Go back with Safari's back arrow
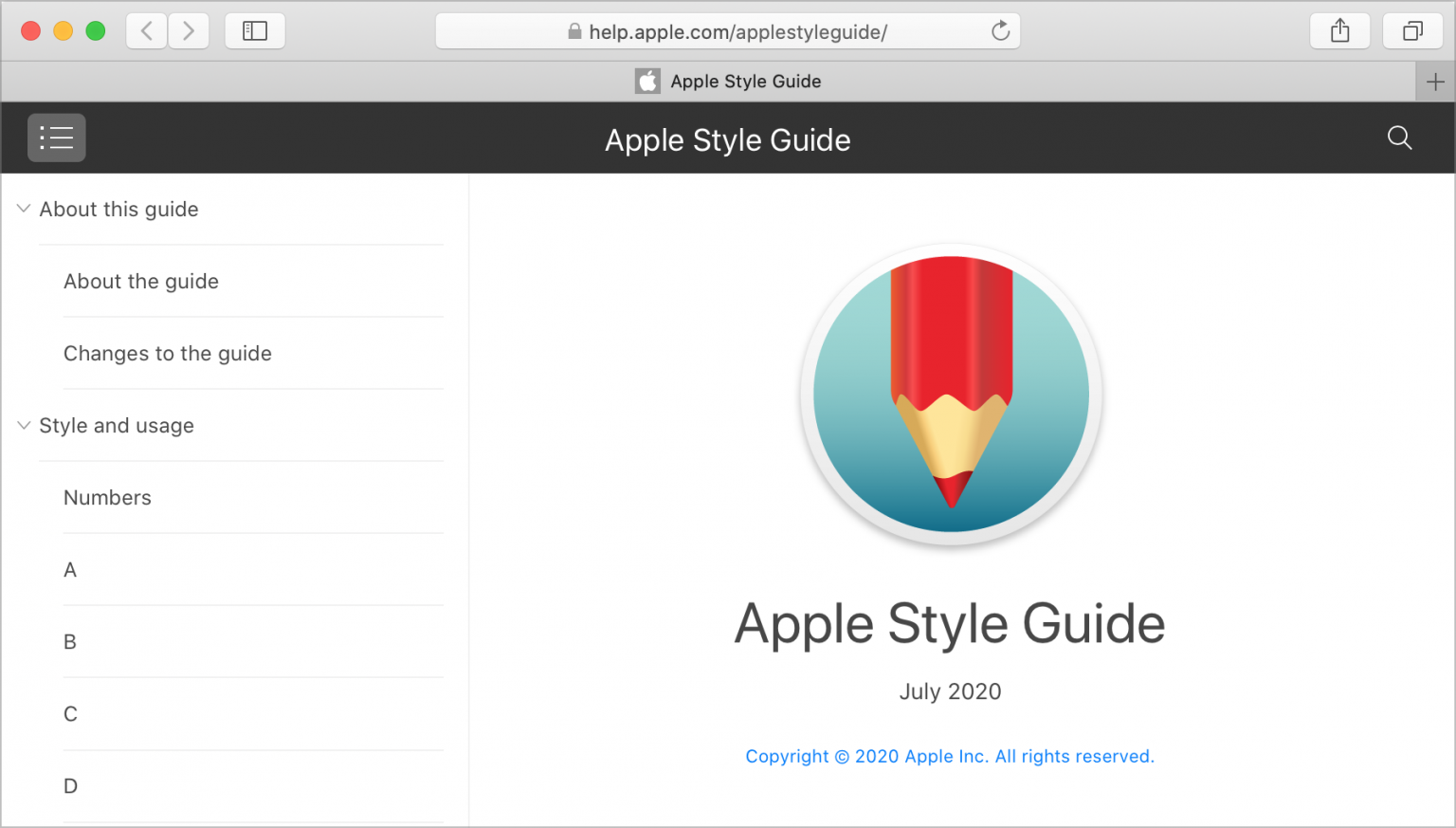 click(147, 31)
